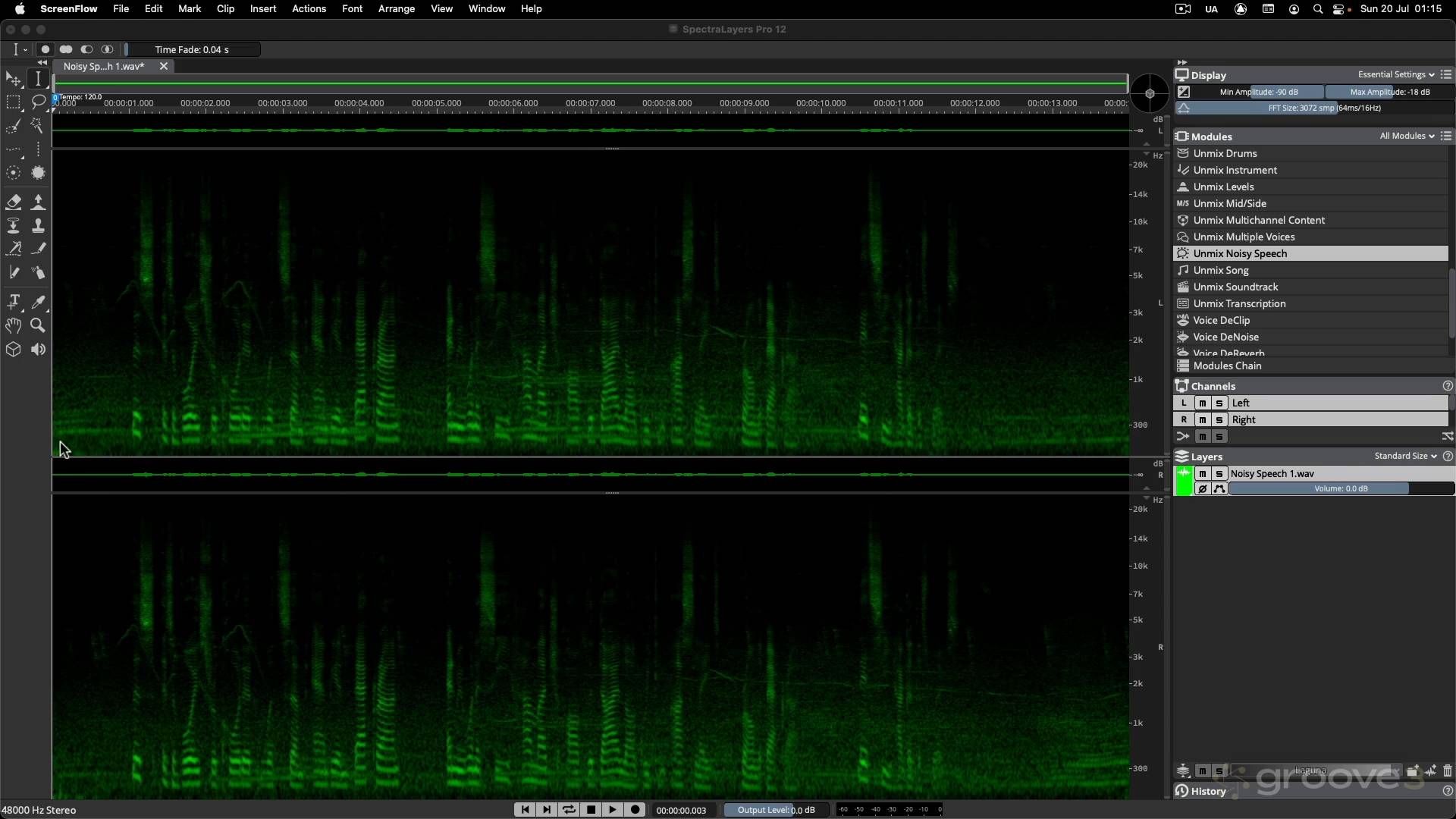
Task: Select the Zoom magnifier tool
Action: 38,326
